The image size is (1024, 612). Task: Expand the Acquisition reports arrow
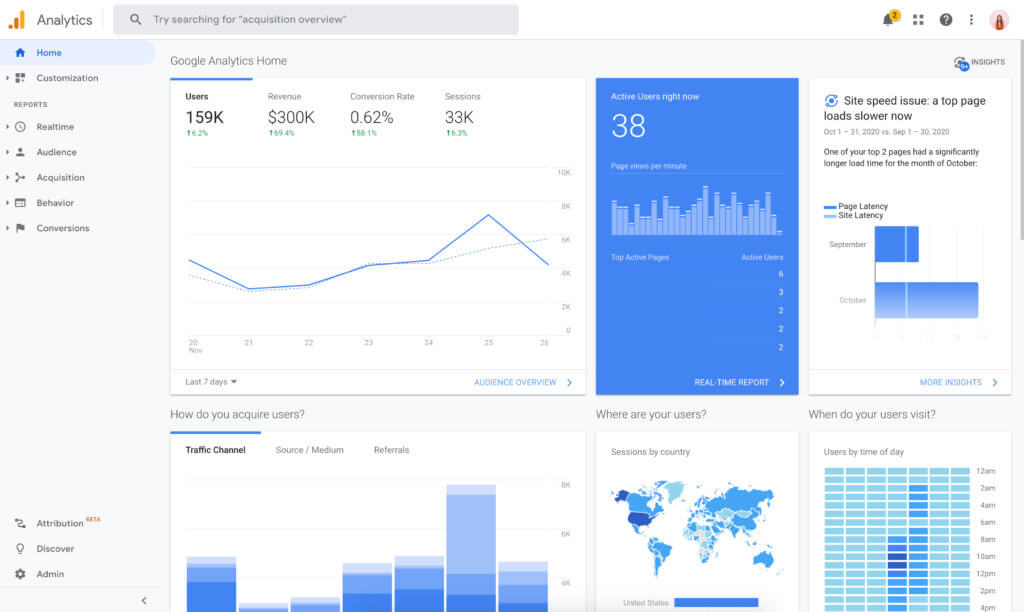pyautogui.click(x=7, y=178)
